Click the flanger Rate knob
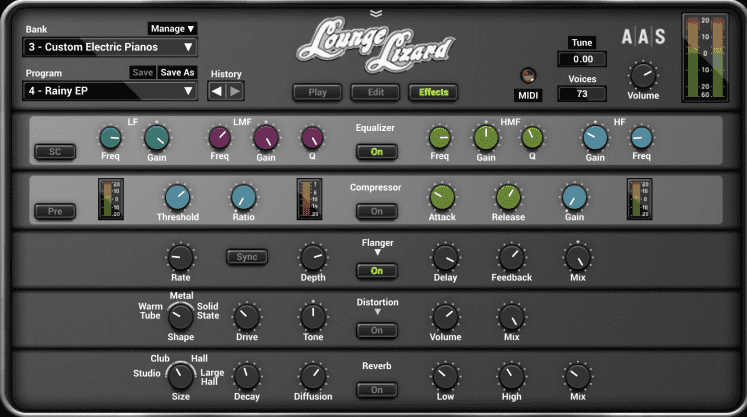 click(181, 257)
